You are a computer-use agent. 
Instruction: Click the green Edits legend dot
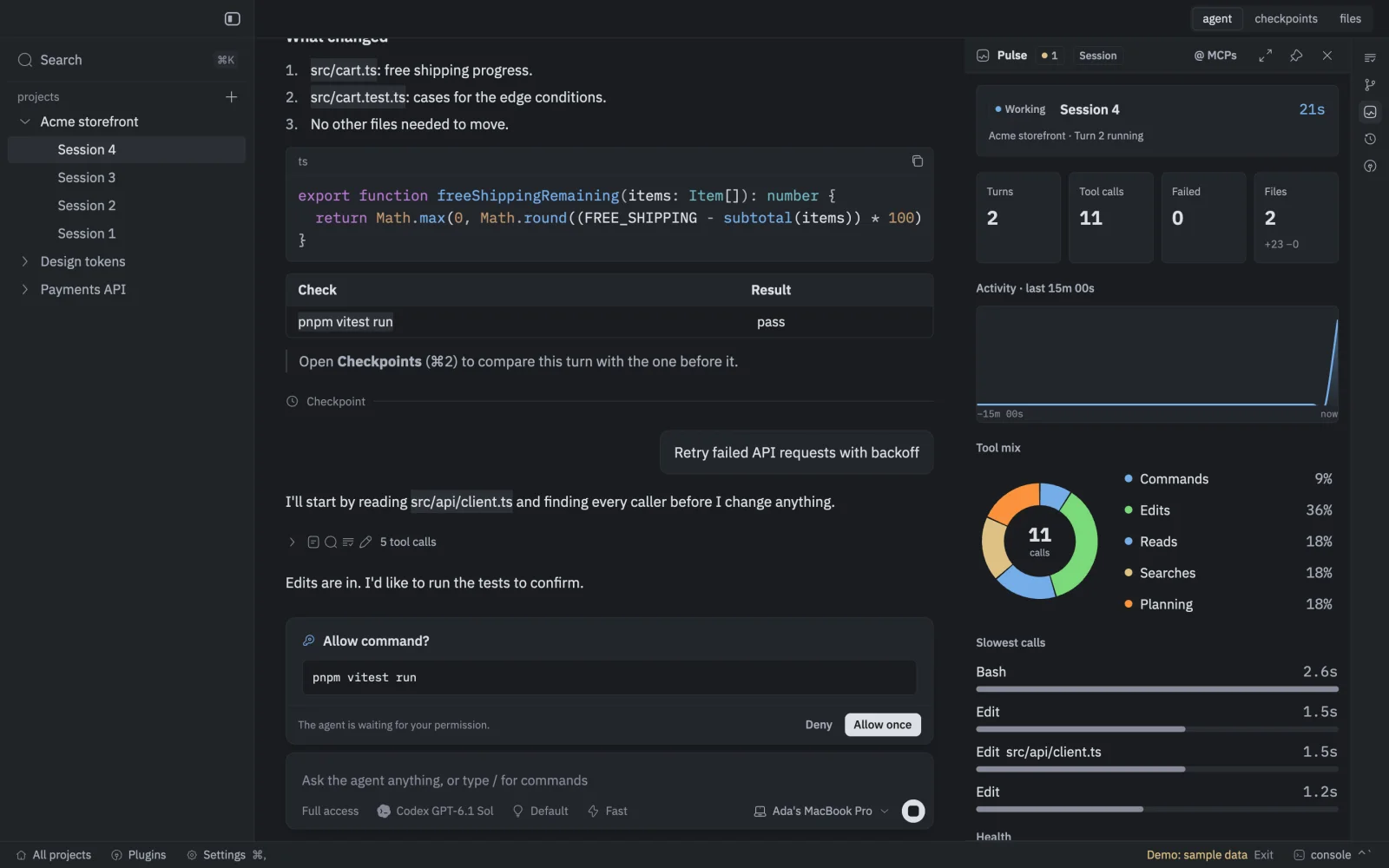[x=1129, y=510]
